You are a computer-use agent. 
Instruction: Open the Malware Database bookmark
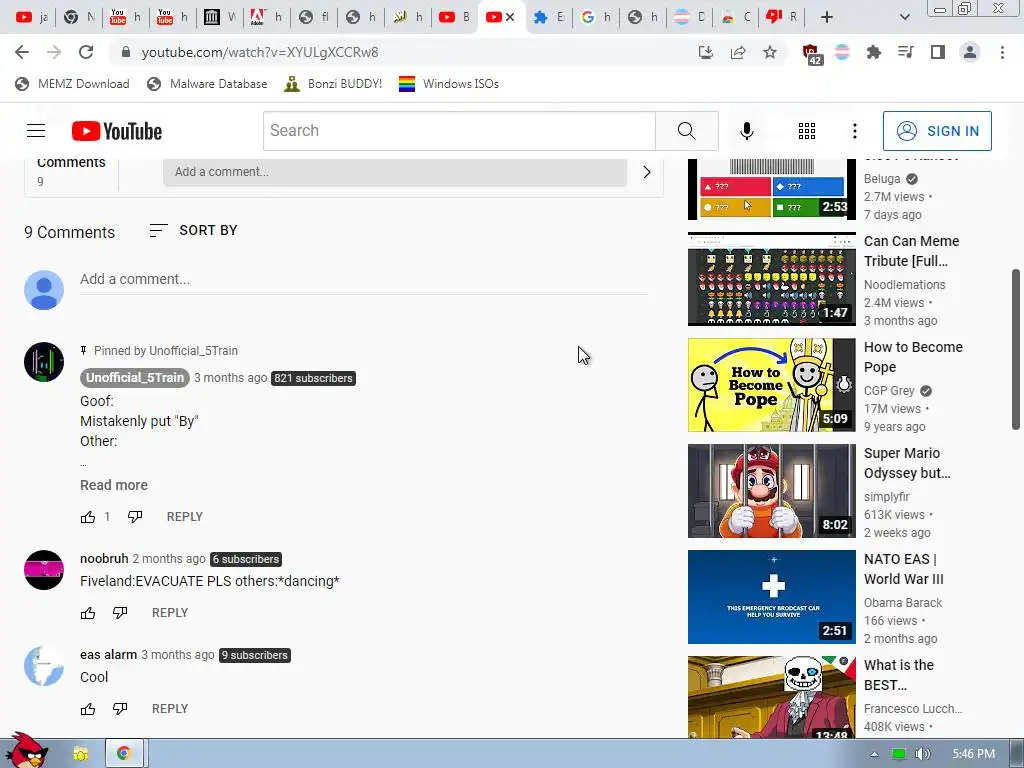tap(208, 84)
